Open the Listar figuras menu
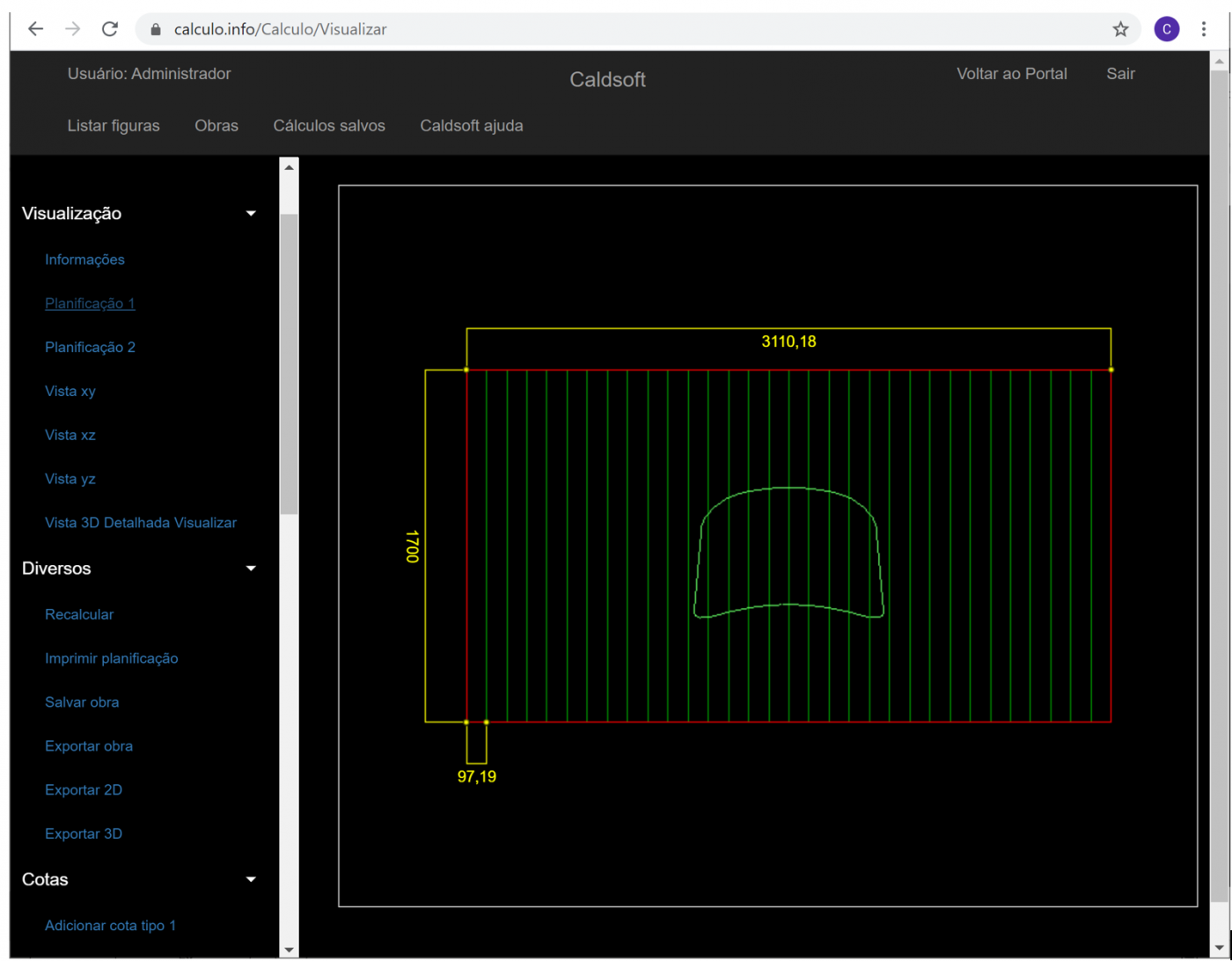The width and height of the screenshot is (1232, 961). coord(114,126)
